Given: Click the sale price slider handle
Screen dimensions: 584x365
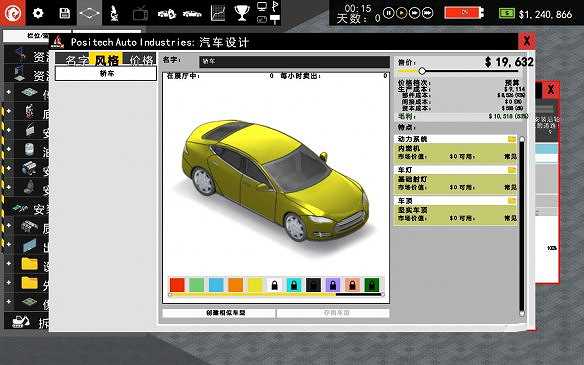Looking at the screenshot, I should point(422,71).
